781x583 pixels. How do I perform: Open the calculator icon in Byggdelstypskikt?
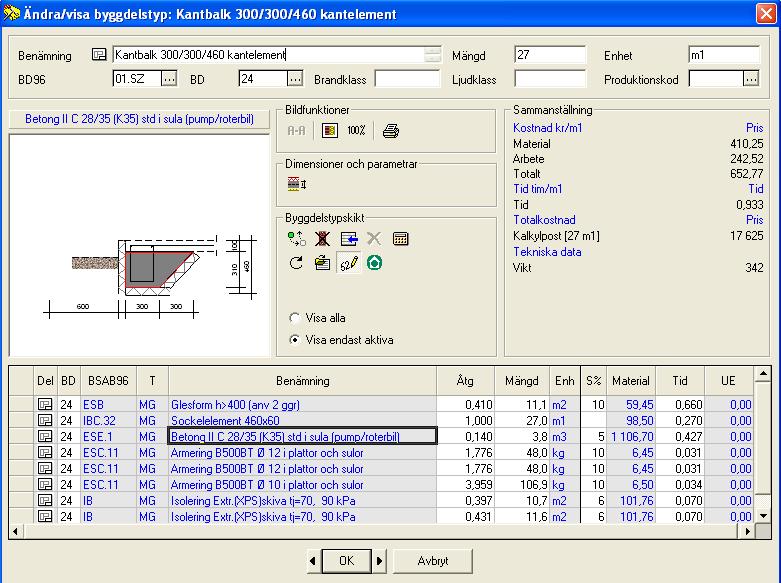pyautogui.click(x=400, y=239)
